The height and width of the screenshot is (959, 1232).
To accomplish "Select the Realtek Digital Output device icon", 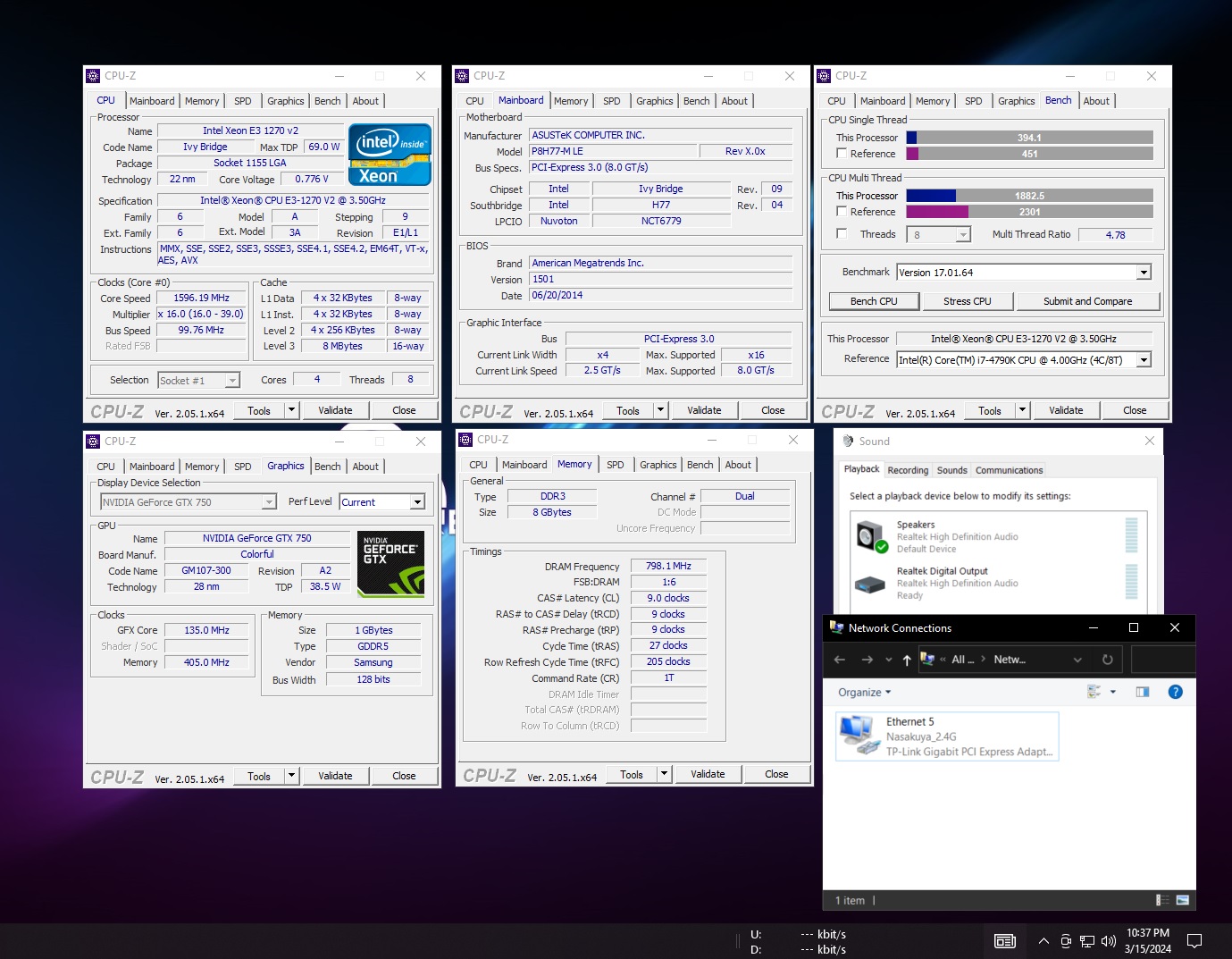I will coord(869,585).
